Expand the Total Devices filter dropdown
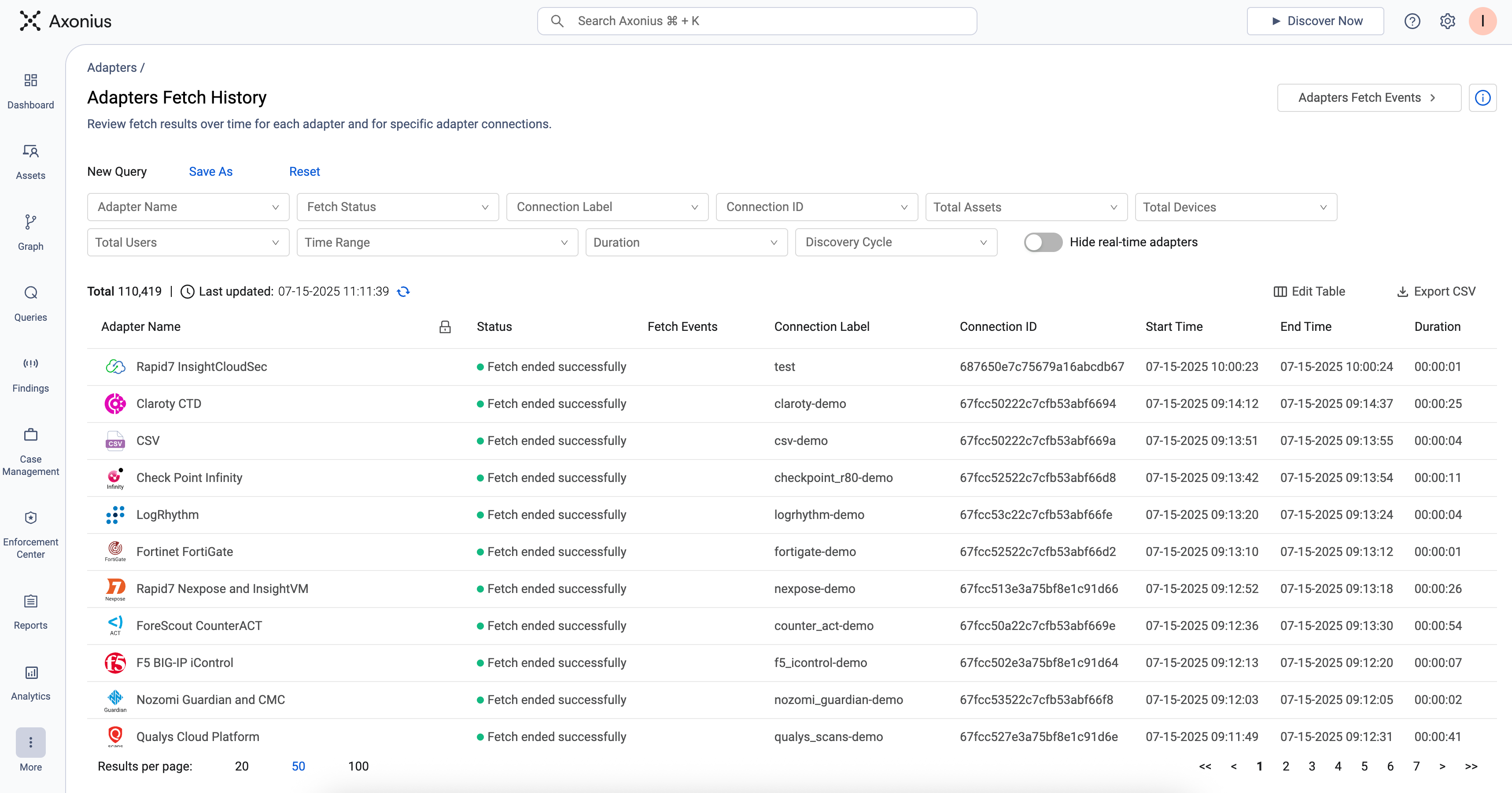 coord(1235,208)
